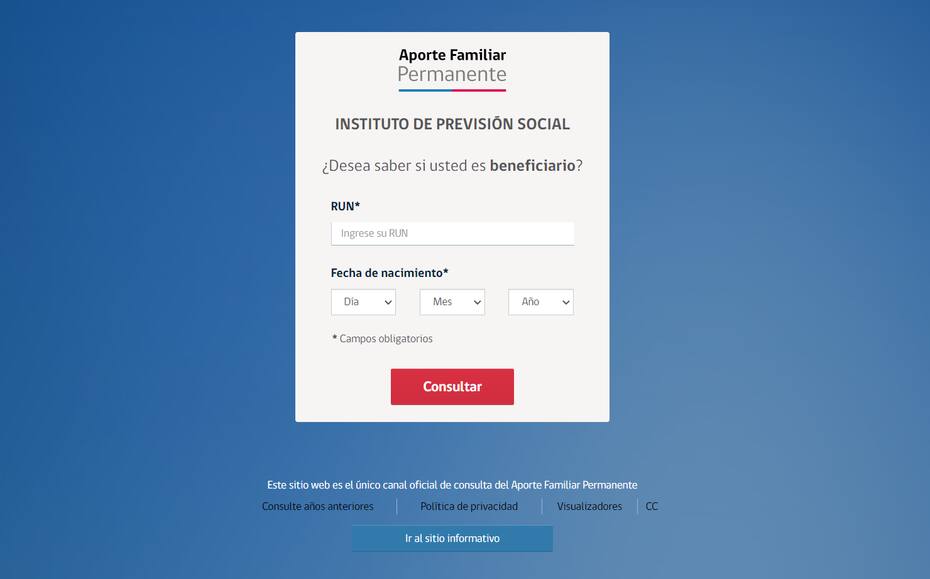The image size is (930, 579).
Task: Open the Año dropdown
Action: point(541,302)
